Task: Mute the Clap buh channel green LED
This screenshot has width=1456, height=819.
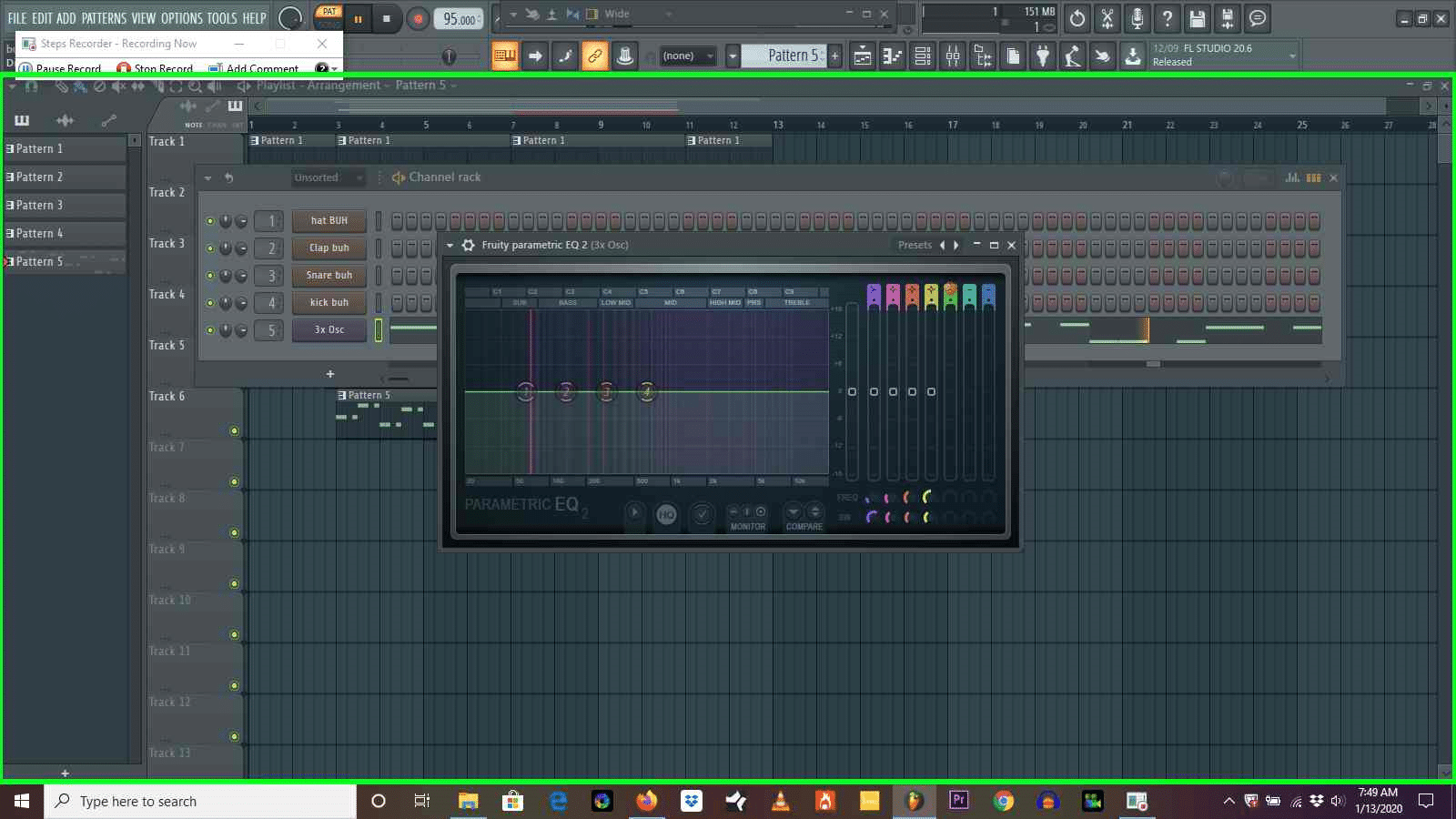Action: [x=210, y=248]
